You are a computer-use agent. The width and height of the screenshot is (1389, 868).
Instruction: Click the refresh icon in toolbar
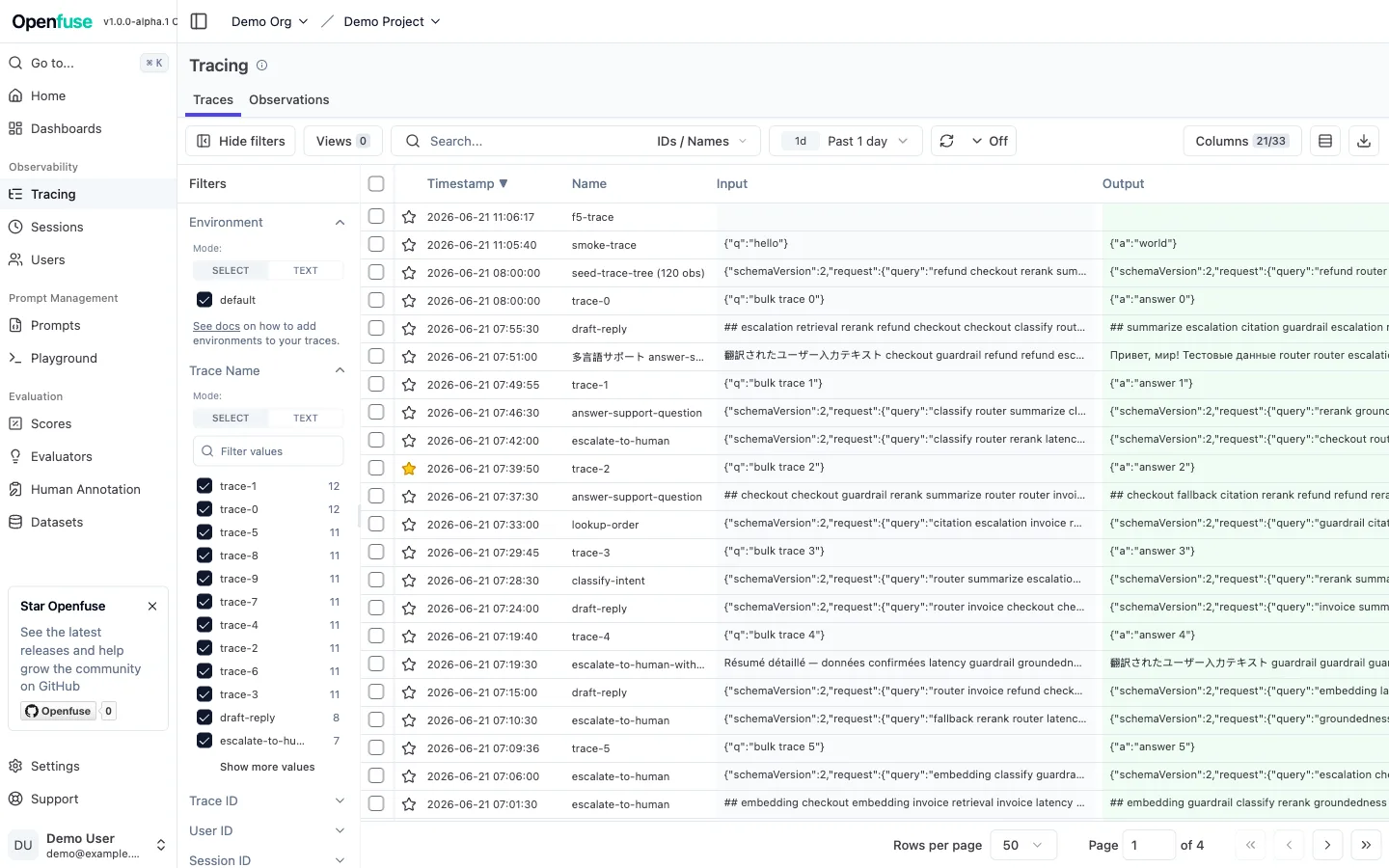tap(947, 141)
